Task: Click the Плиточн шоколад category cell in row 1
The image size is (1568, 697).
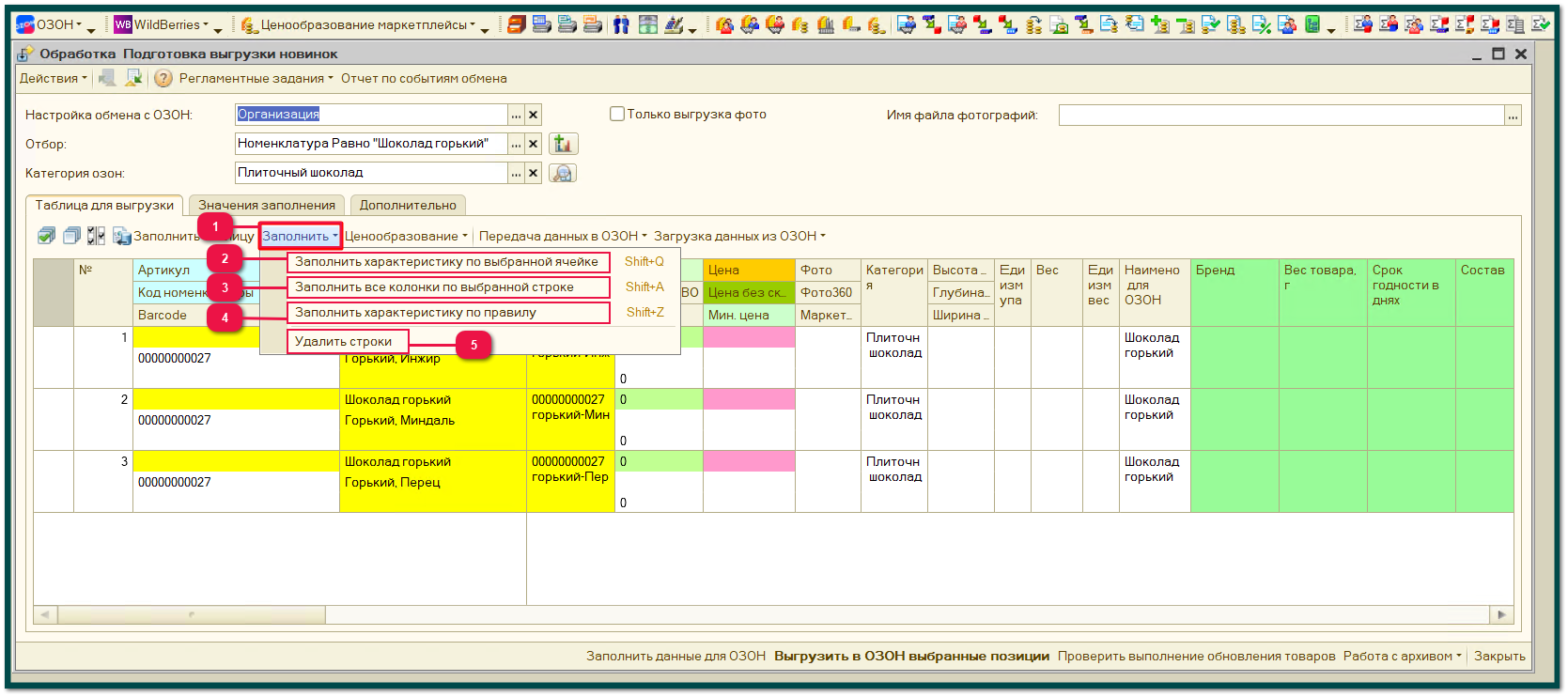Action: click(893, 358)
